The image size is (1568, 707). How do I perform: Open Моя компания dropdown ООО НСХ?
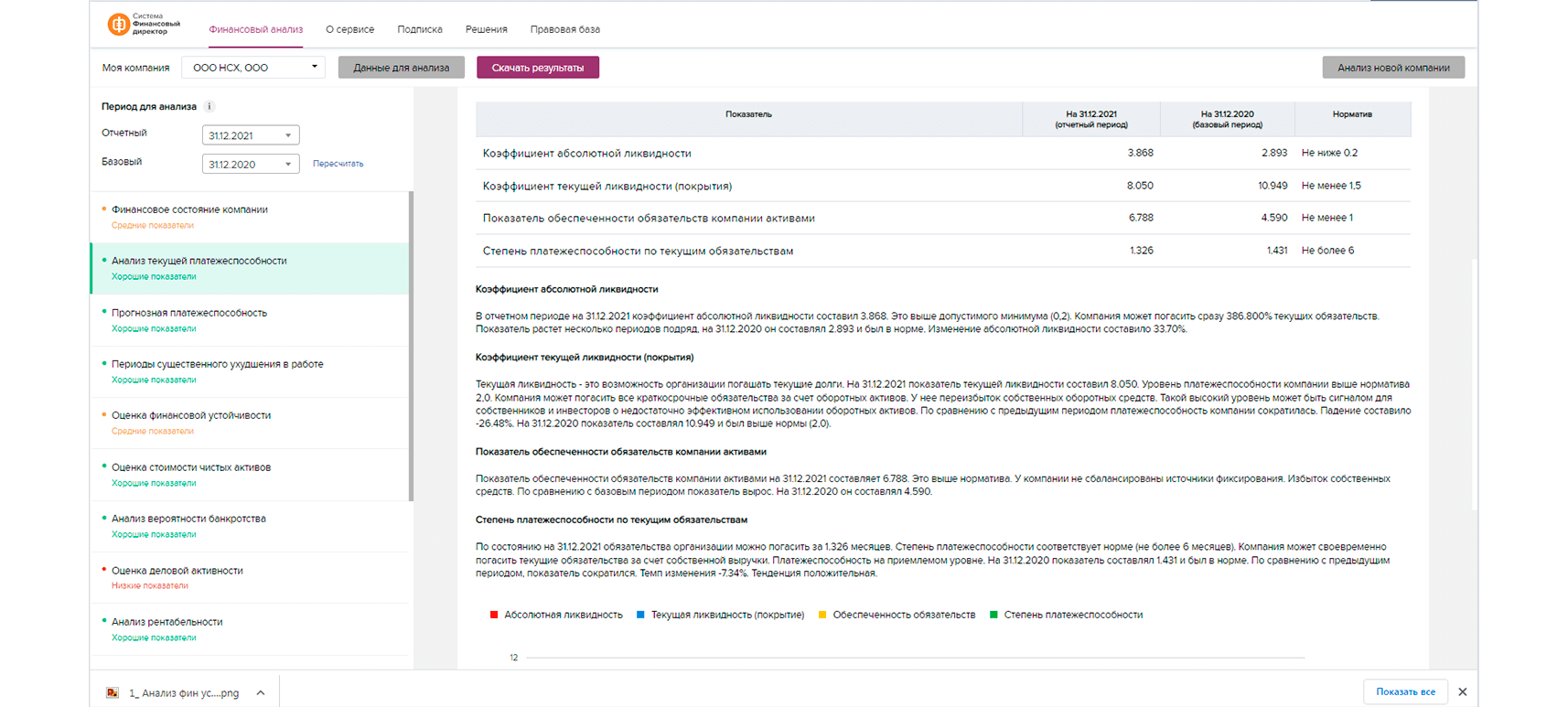pos(253,68)
